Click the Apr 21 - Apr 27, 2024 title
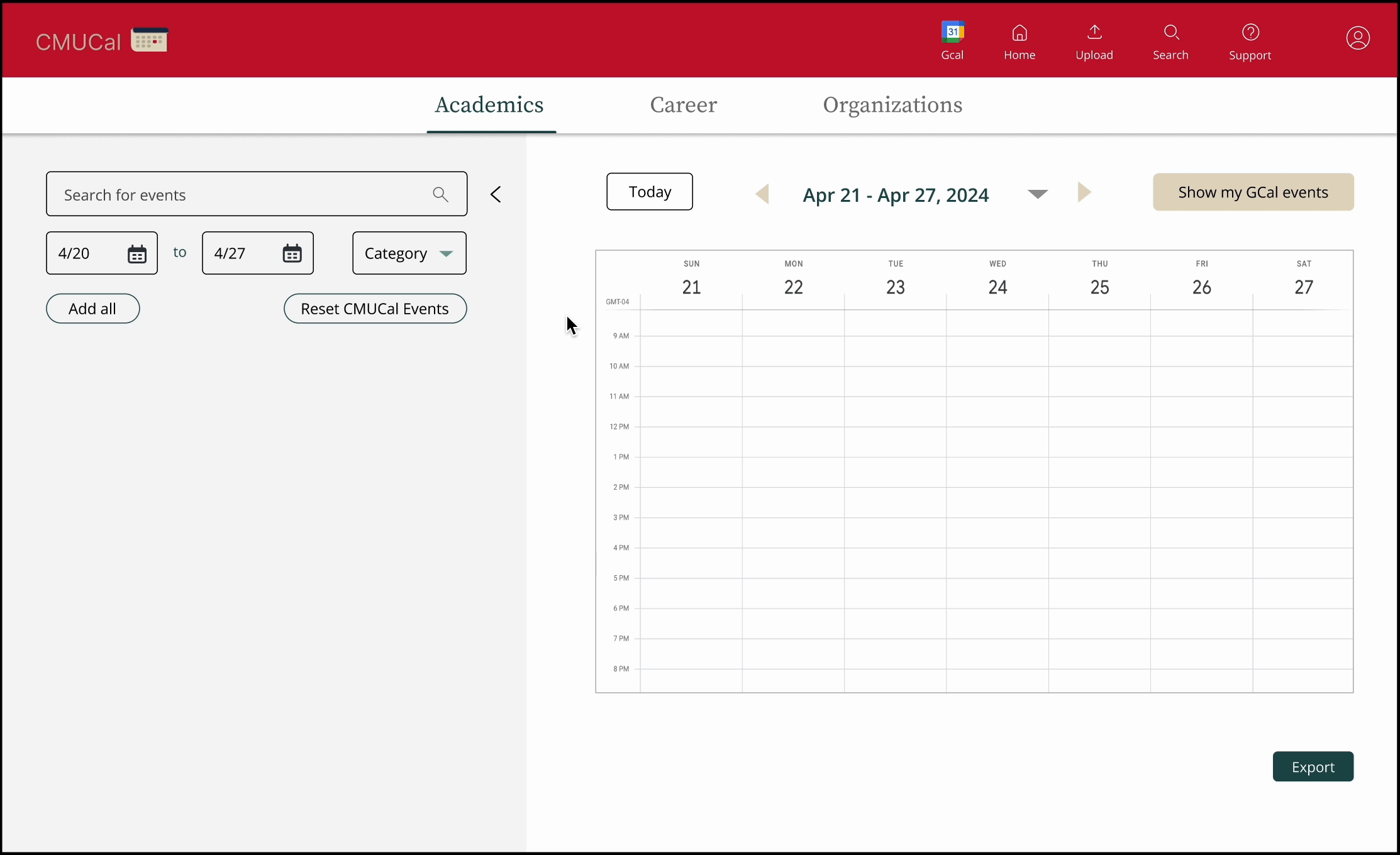The width and height of the screenshot is (1400, 855). (896, 195)
